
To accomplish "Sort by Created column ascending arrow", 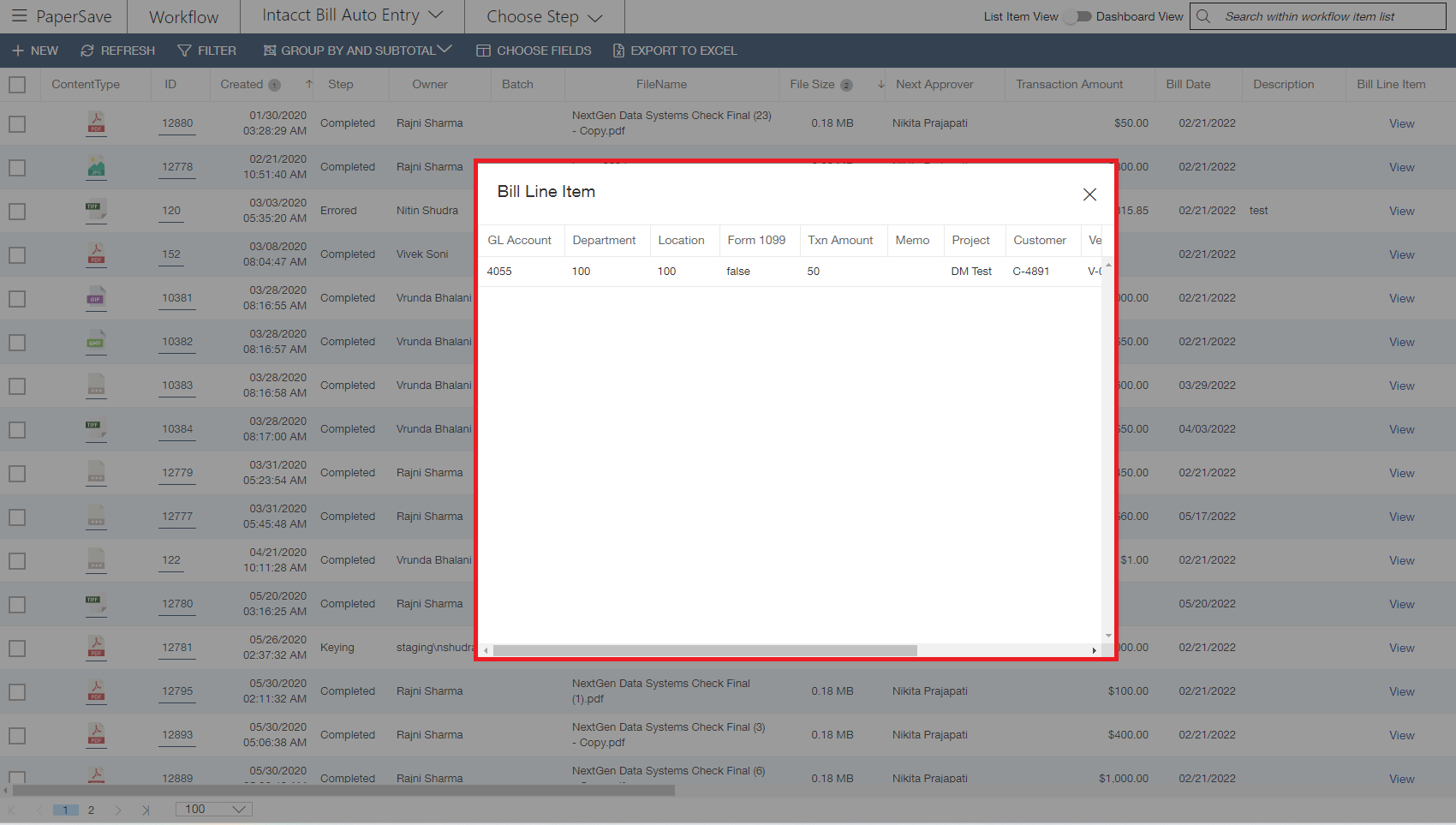I will [309, 84].
